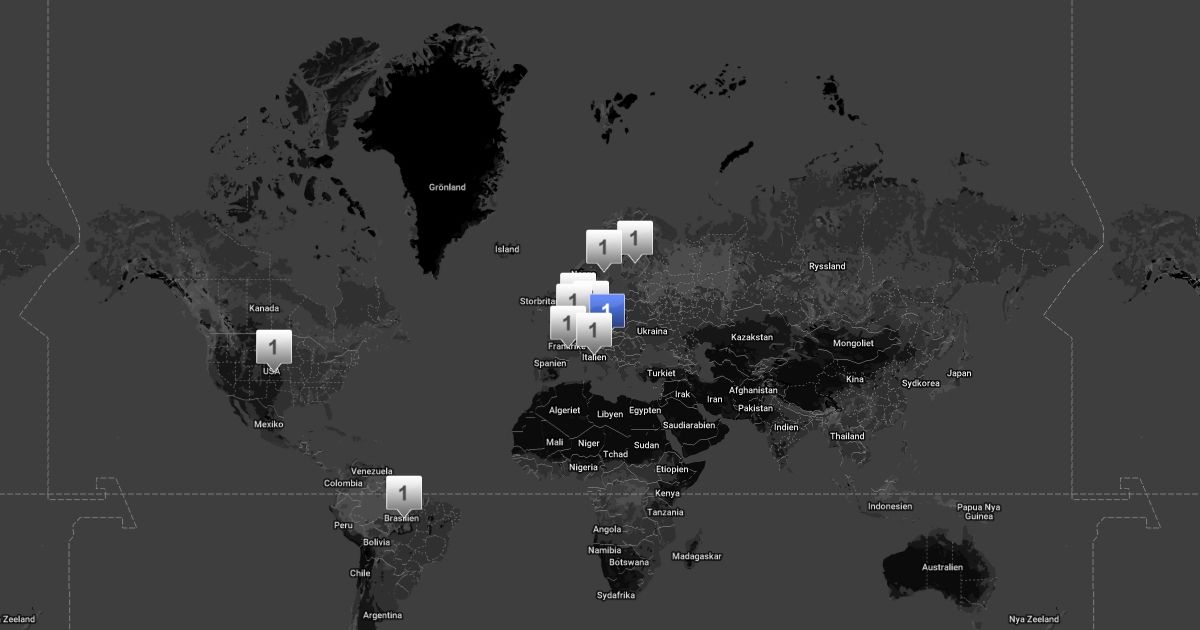Screen dimensions: 1200x630
Task: Click the Algeriet label
Action: coord(564,410)
